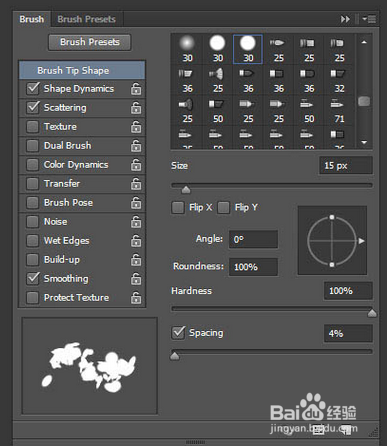Lock the Build-up setting
Viewport: 387px width, 446px height.
(136, 260)
